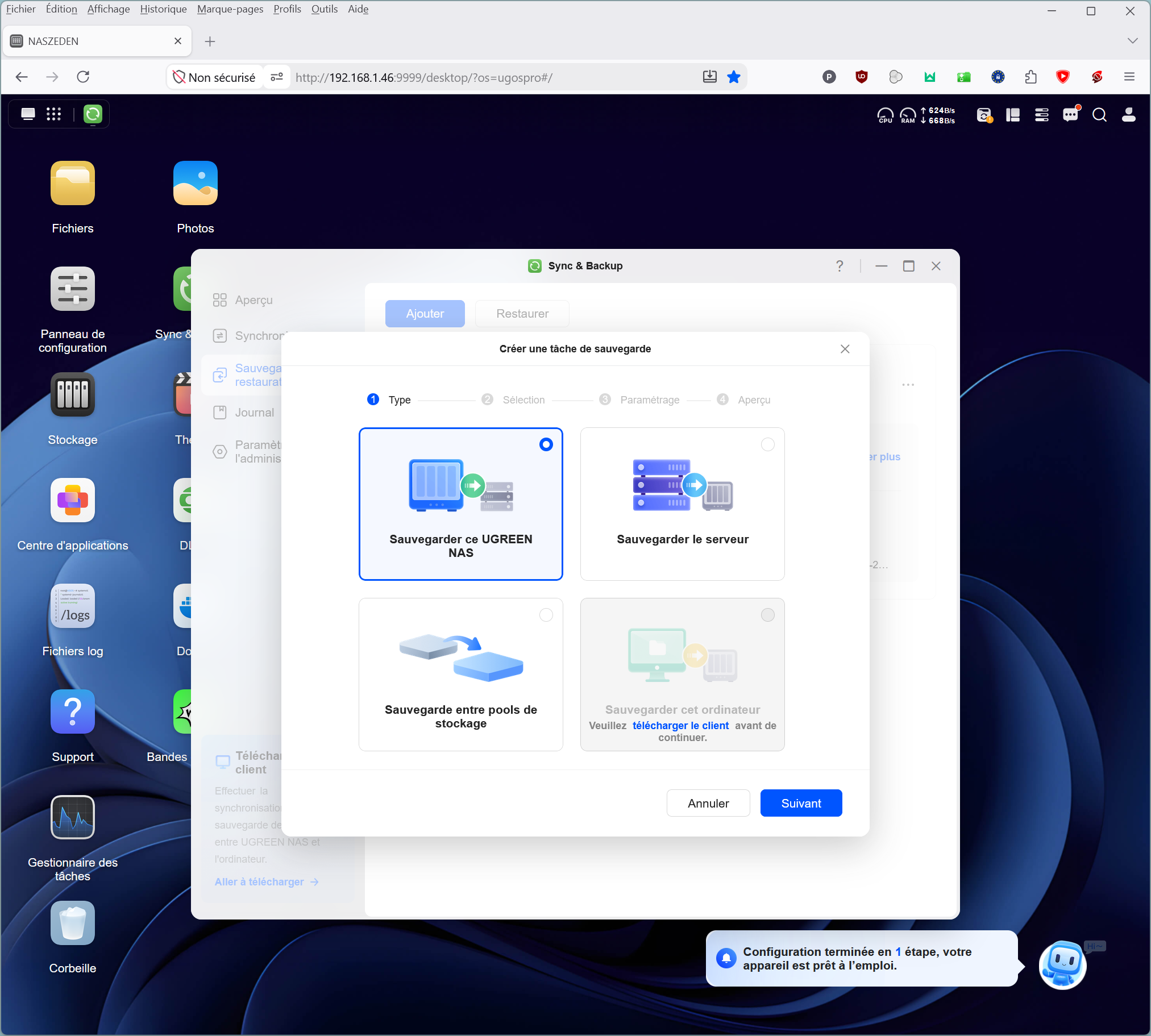Click the Restaurer button
Viewport: 1151px width, 1036px height.
pos(522,314)
